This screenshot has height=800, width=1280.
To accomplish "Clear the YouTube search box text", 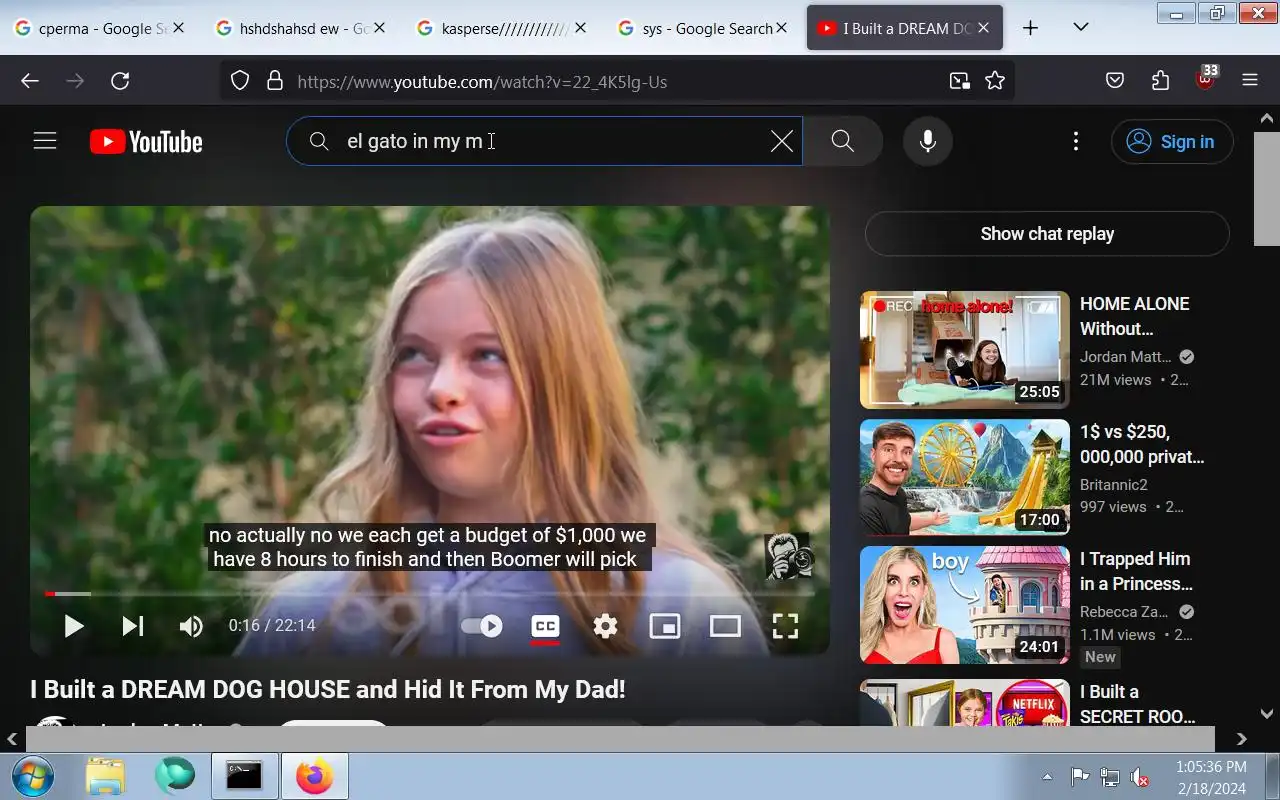I will point(782,141).
